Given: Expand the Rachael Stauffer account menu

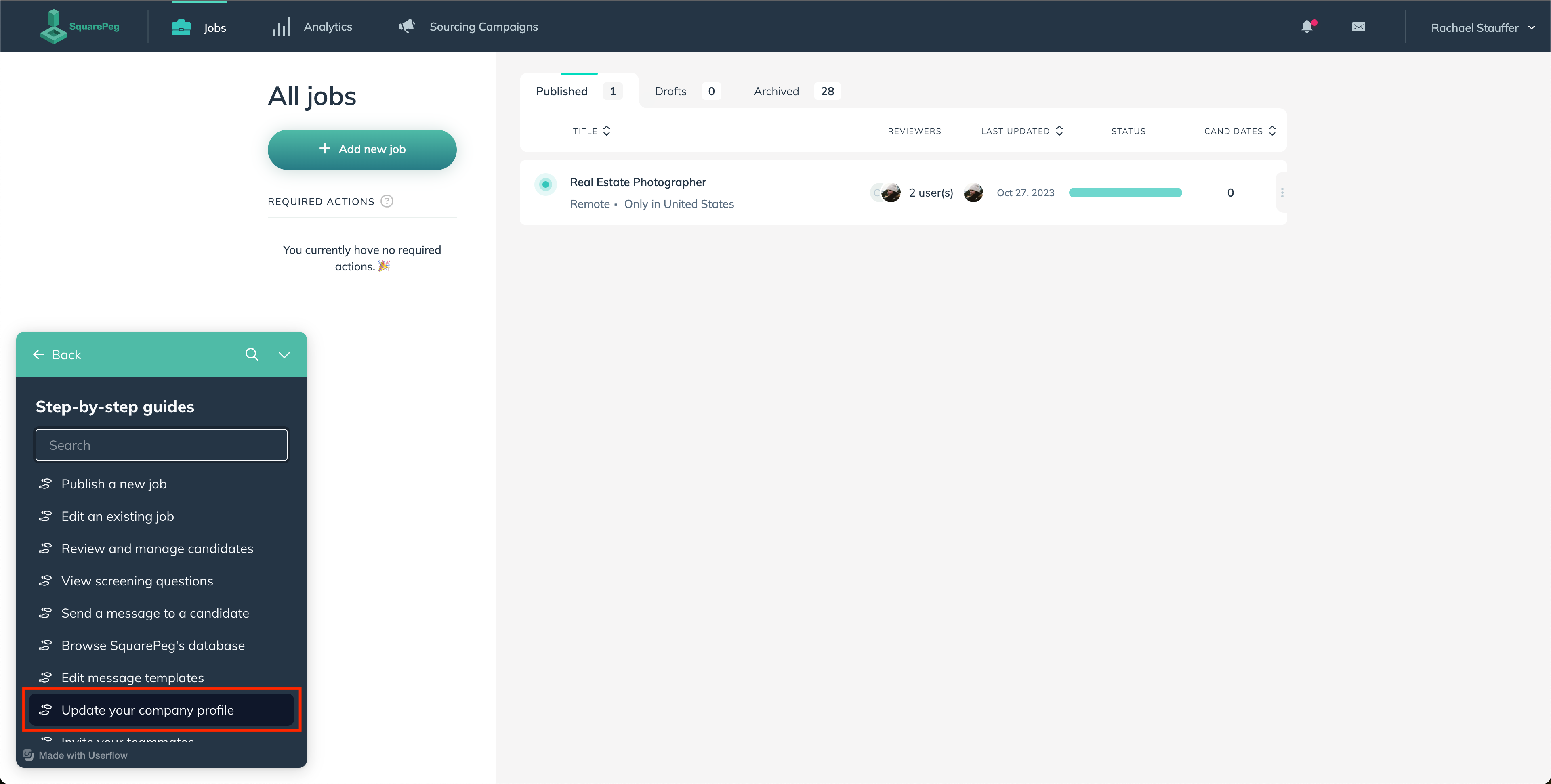Looking at the screenshot, I should click(1482, 28).
